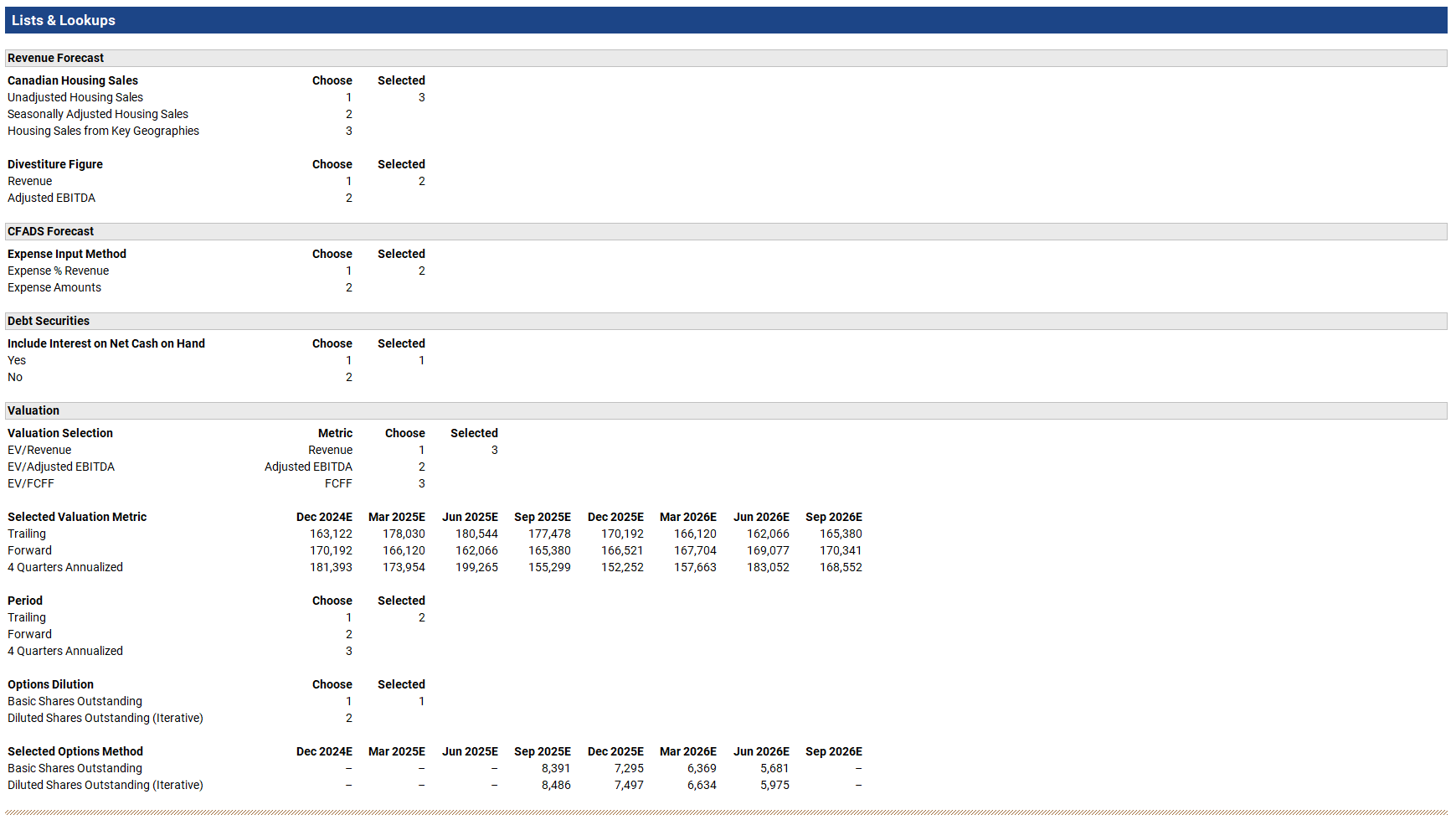
Task: Click Include Interest on Net Cash on Hand
Action: pos(106,343)
